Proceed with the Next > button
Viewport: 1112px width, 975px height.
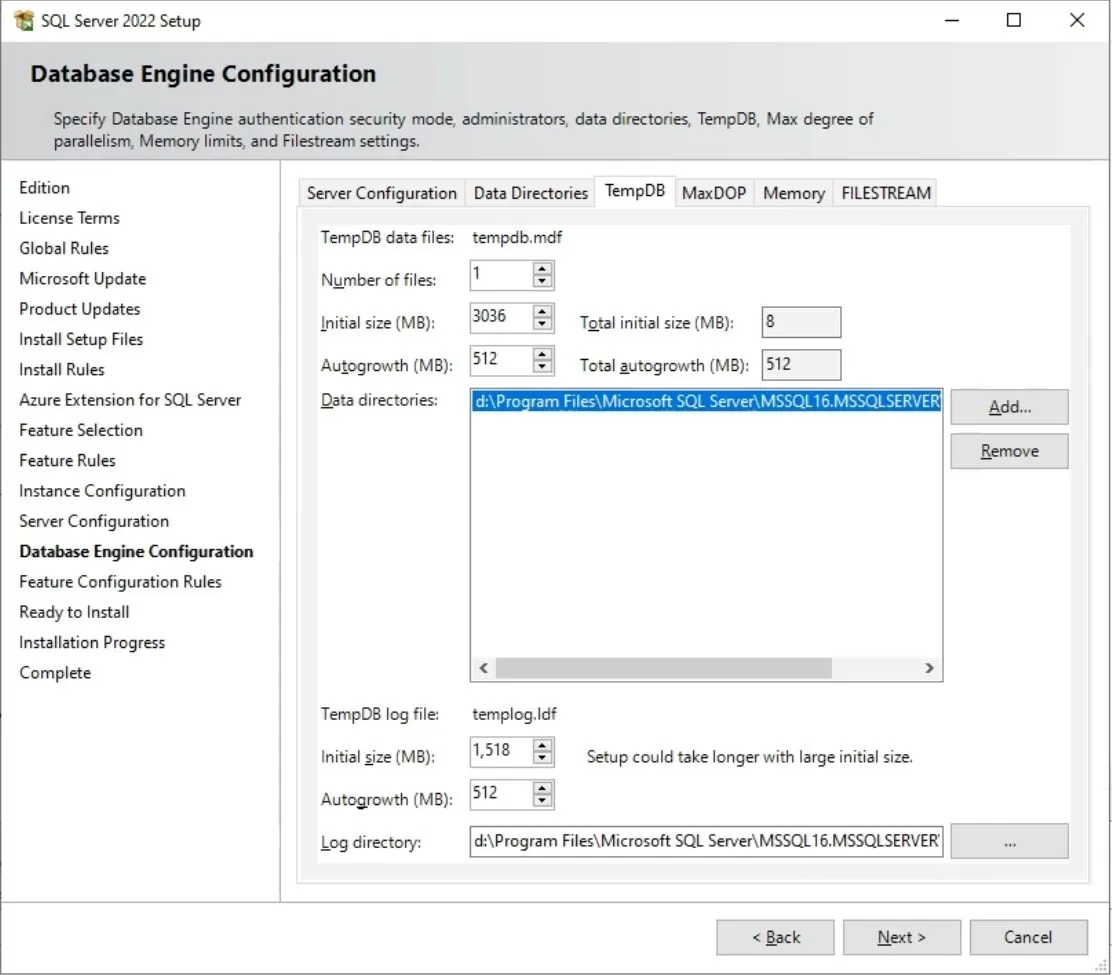901,937
